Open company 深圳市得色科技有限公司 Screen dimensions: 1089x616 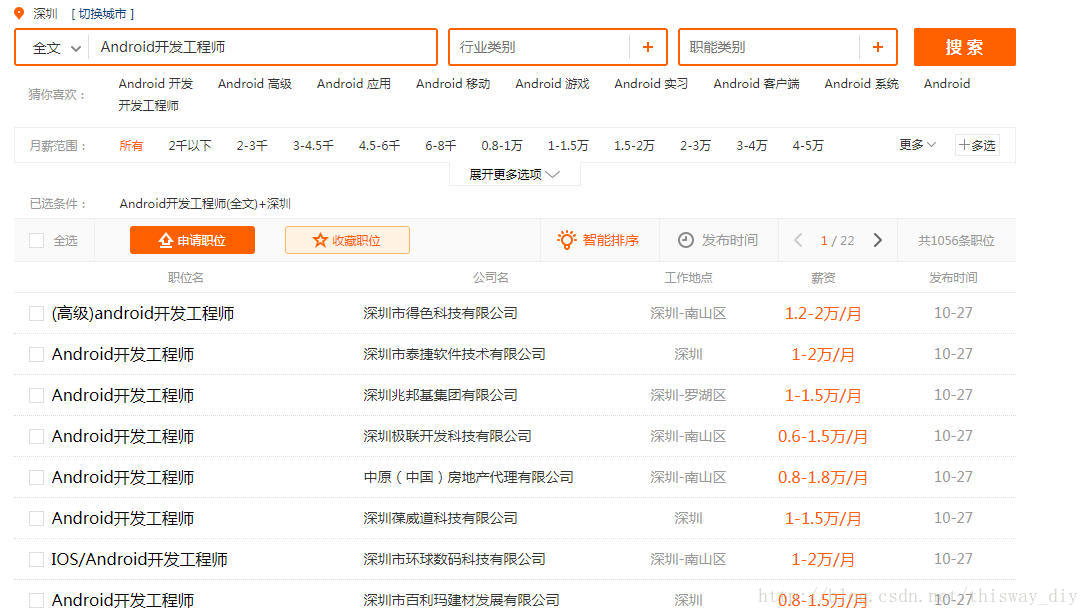[x=440, y=313]
